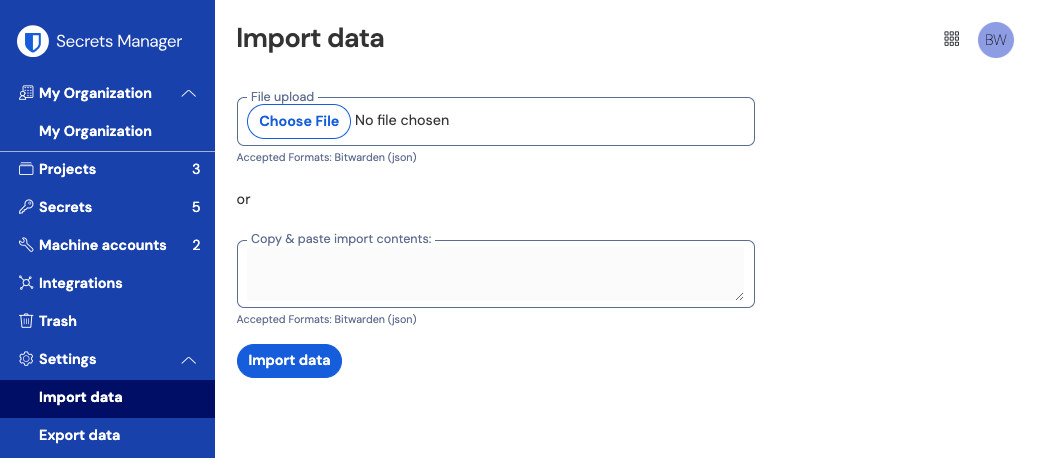Click the blue Import data button
The image size is (1043, 458).
pyautogui.click(x=289, y=361)
